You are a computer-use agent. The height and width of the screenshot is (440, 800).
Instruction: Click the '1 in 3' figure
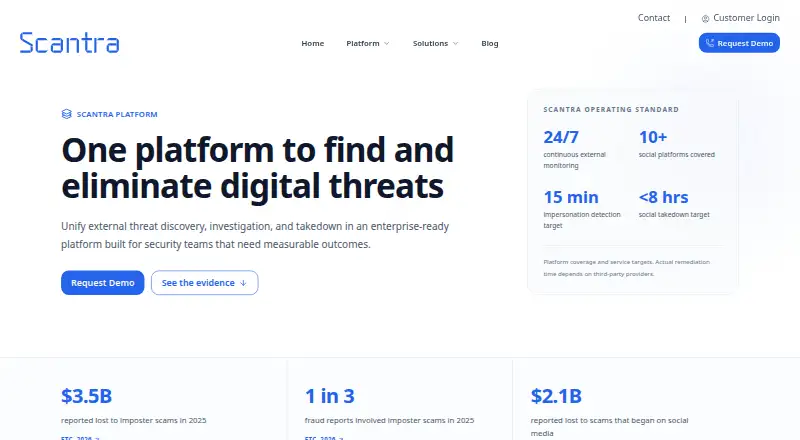(x=330, y=396)
